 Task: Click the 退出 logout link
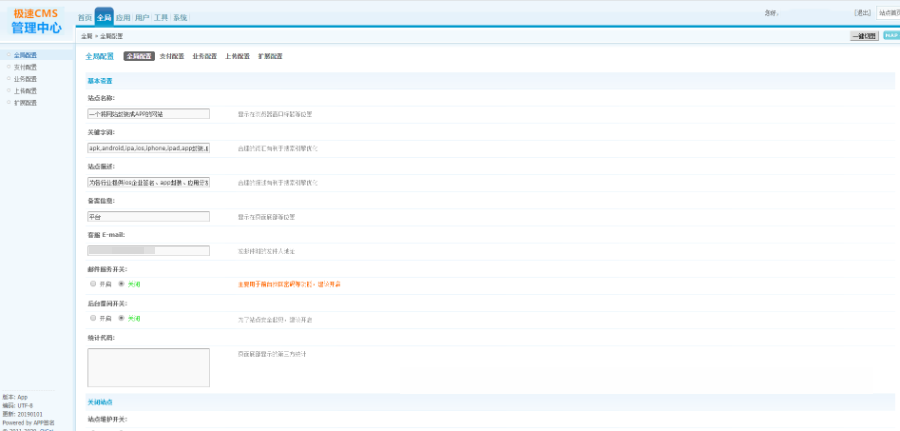[863, 13]
